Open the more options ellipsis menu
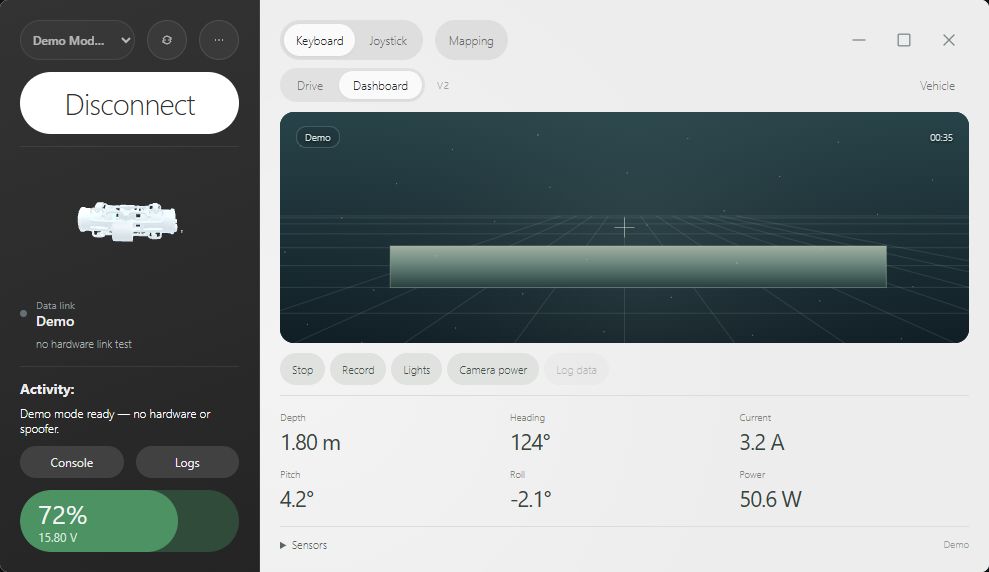This screenshot has width=989, height=572. (x=218, y=40)
